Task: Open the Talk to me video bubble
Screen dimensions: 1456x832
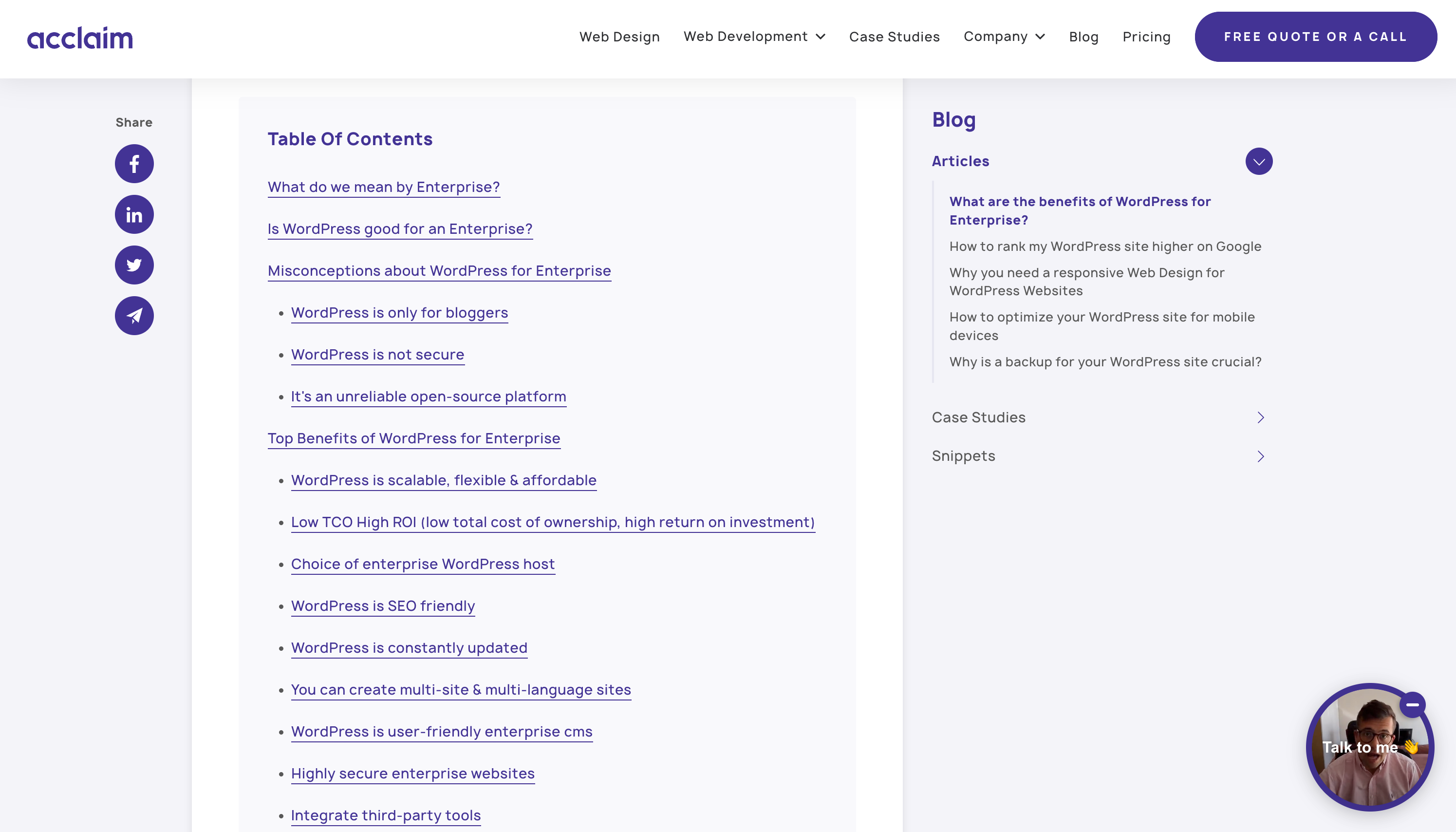Action: tap(1369, 747)
